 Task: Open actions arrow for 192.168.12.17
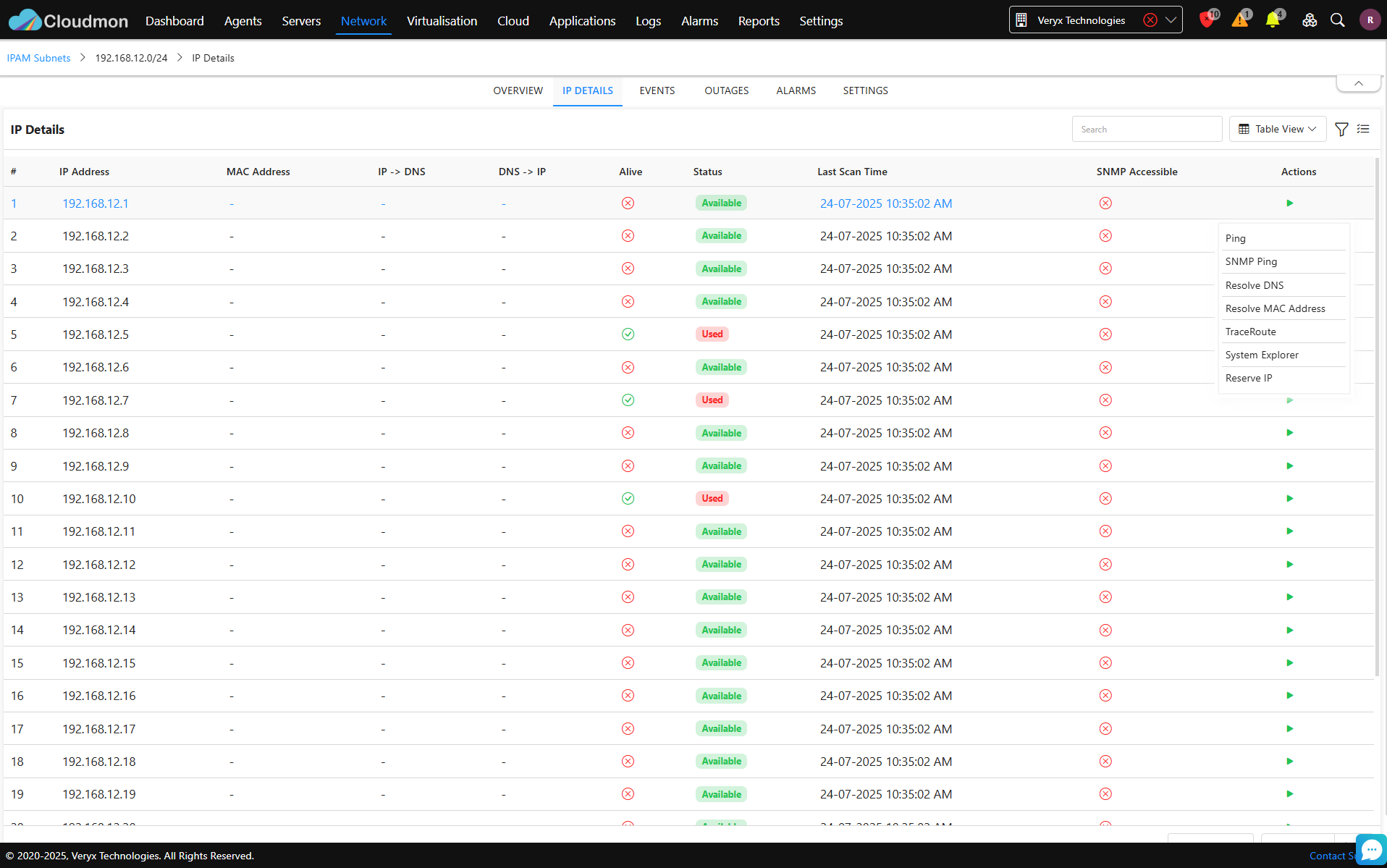(x=1289, y=729)
